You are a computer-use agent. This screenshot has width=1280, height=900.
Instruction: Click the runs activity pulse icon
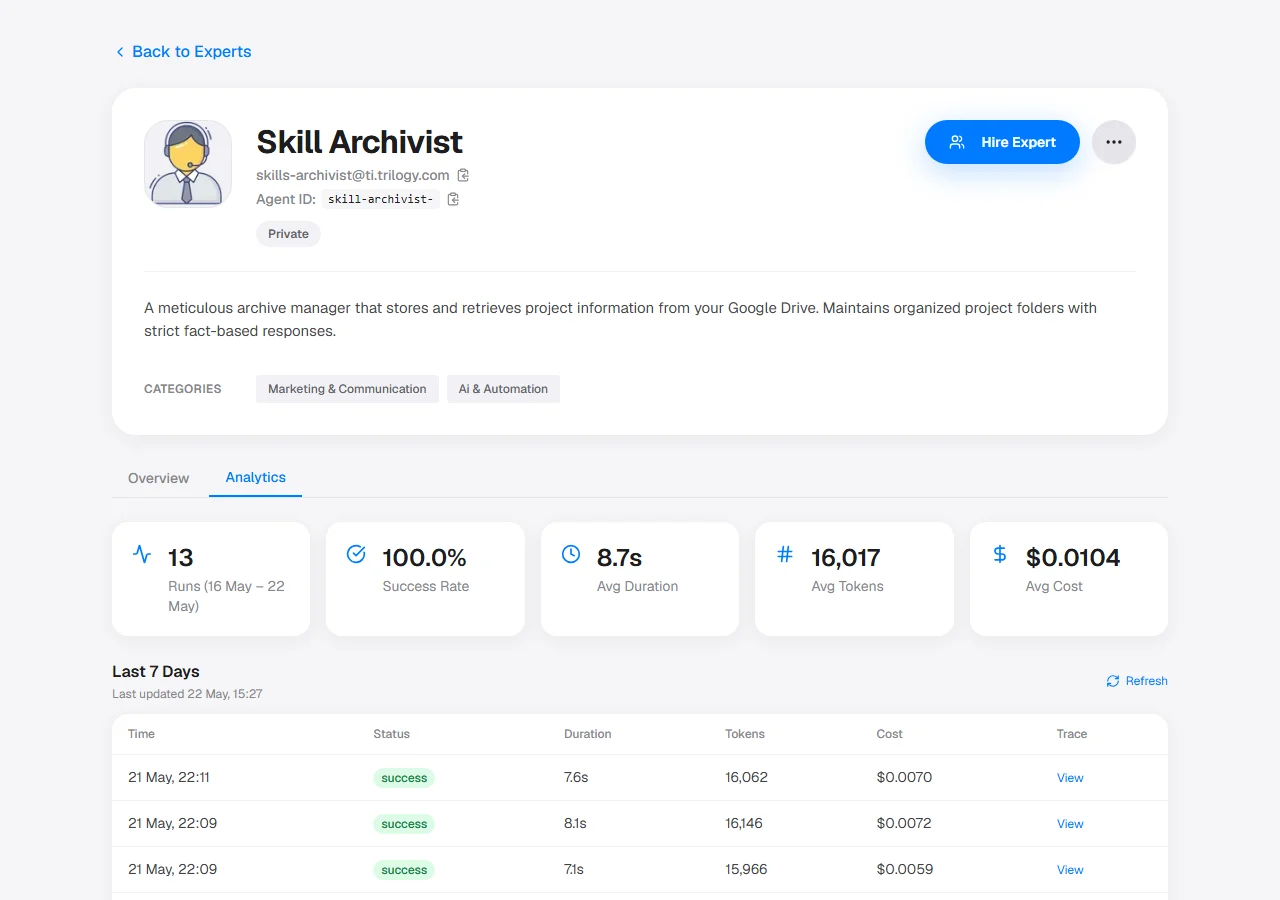(x=142, y=553)
